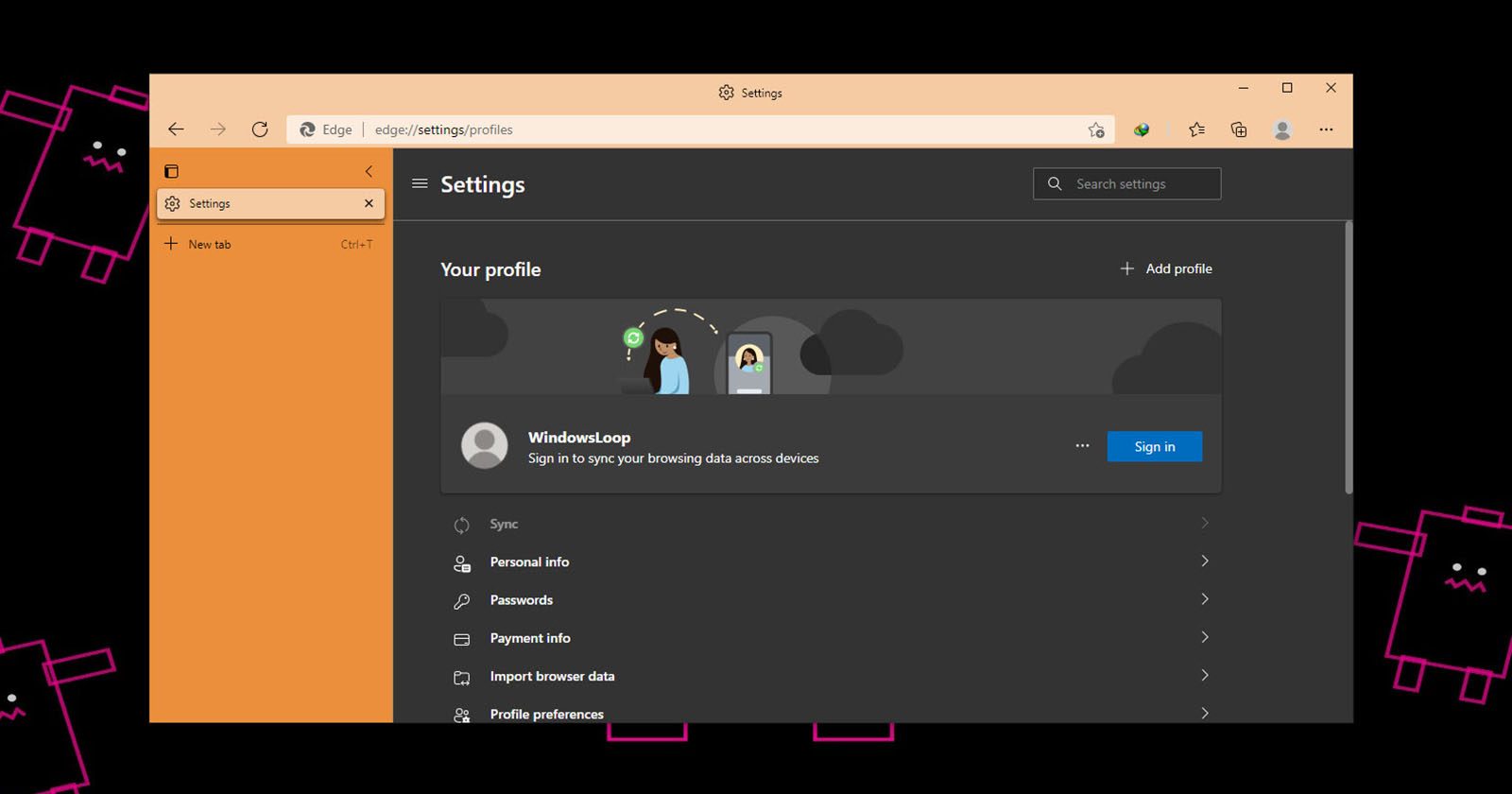
Task: Open more options for WindowsLoop profile
Action: click(x=1082, y=446)
